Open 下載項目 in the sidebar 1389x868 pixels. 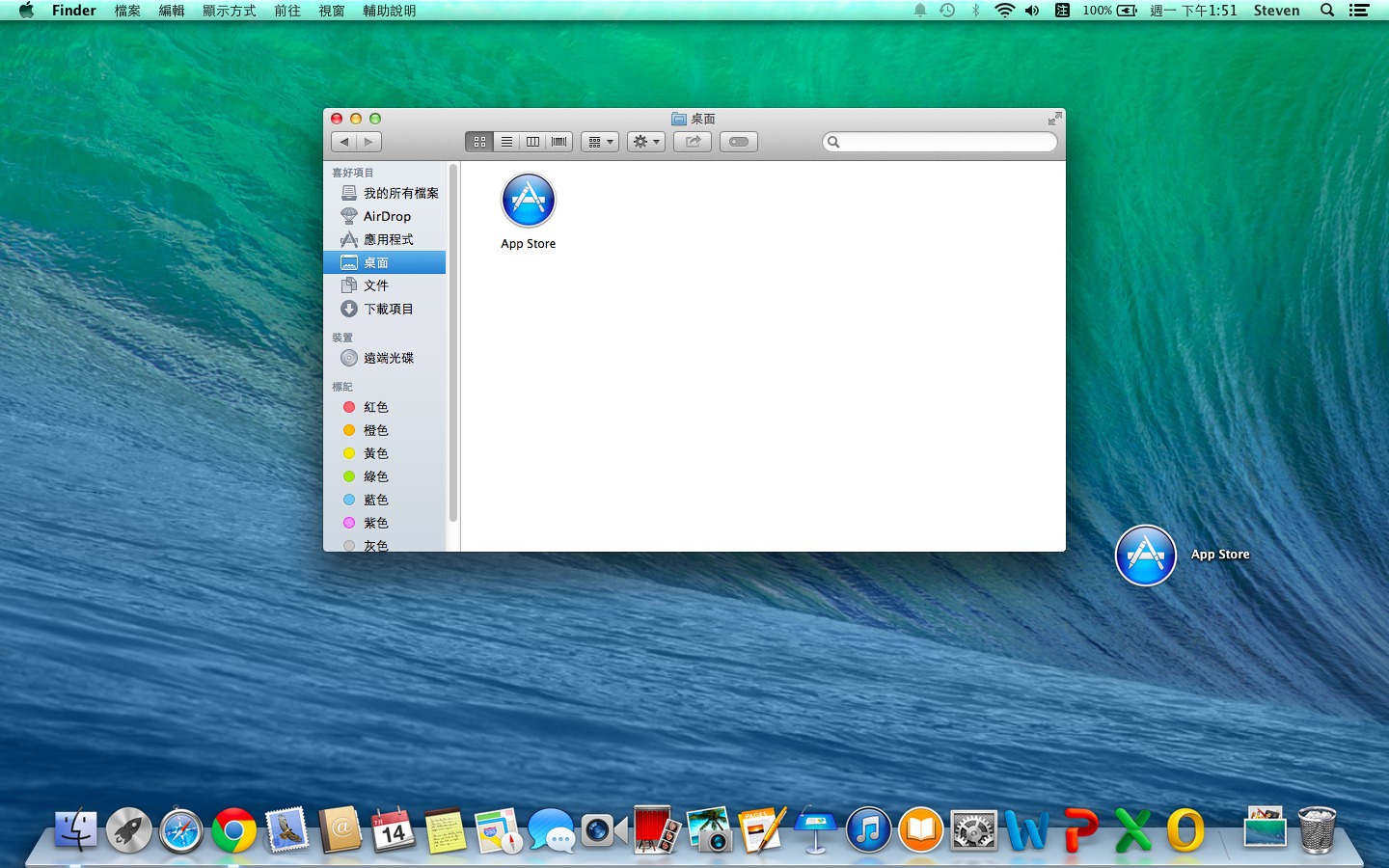click(385, 309)
